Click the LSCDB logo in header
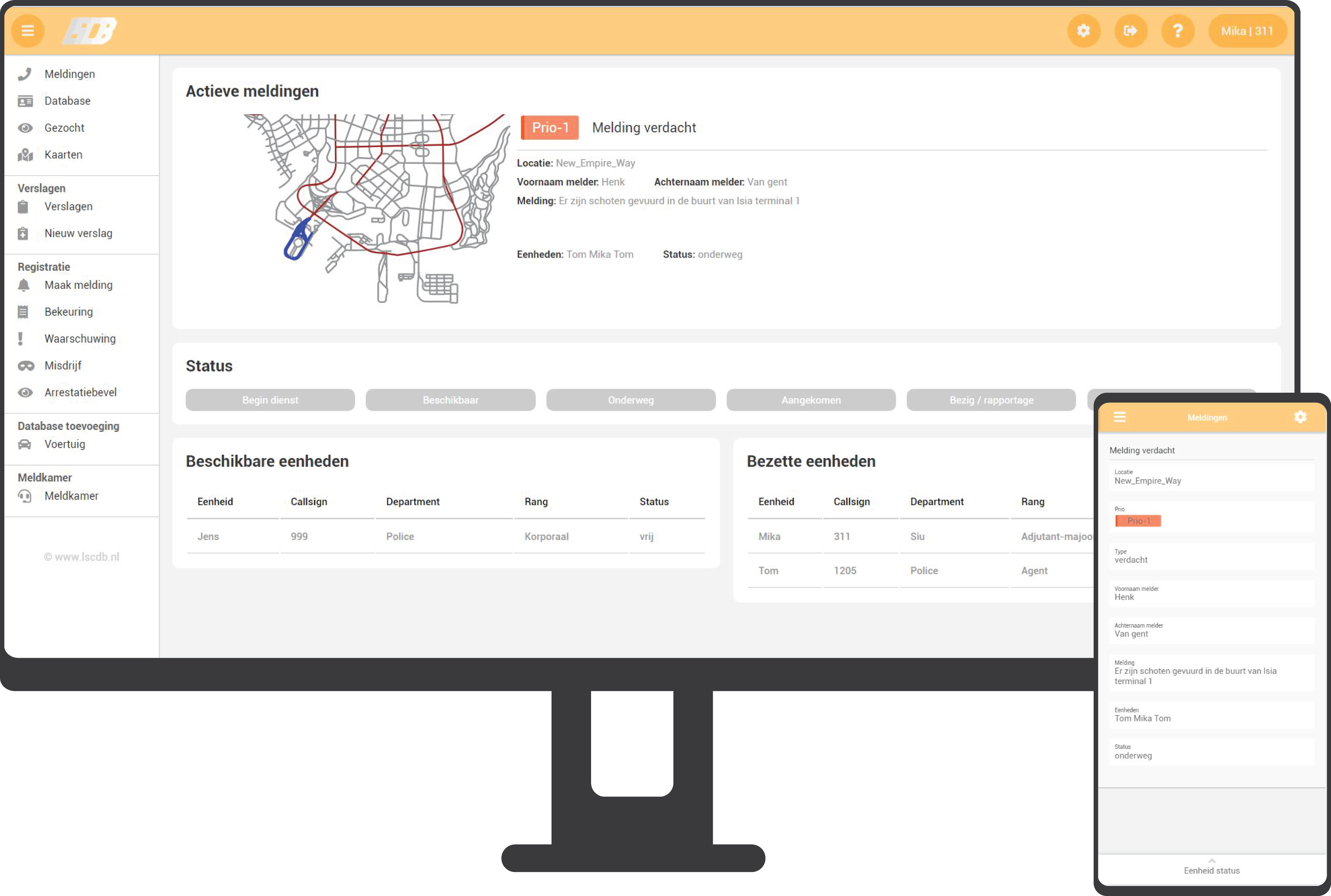 tap(90, 31)
